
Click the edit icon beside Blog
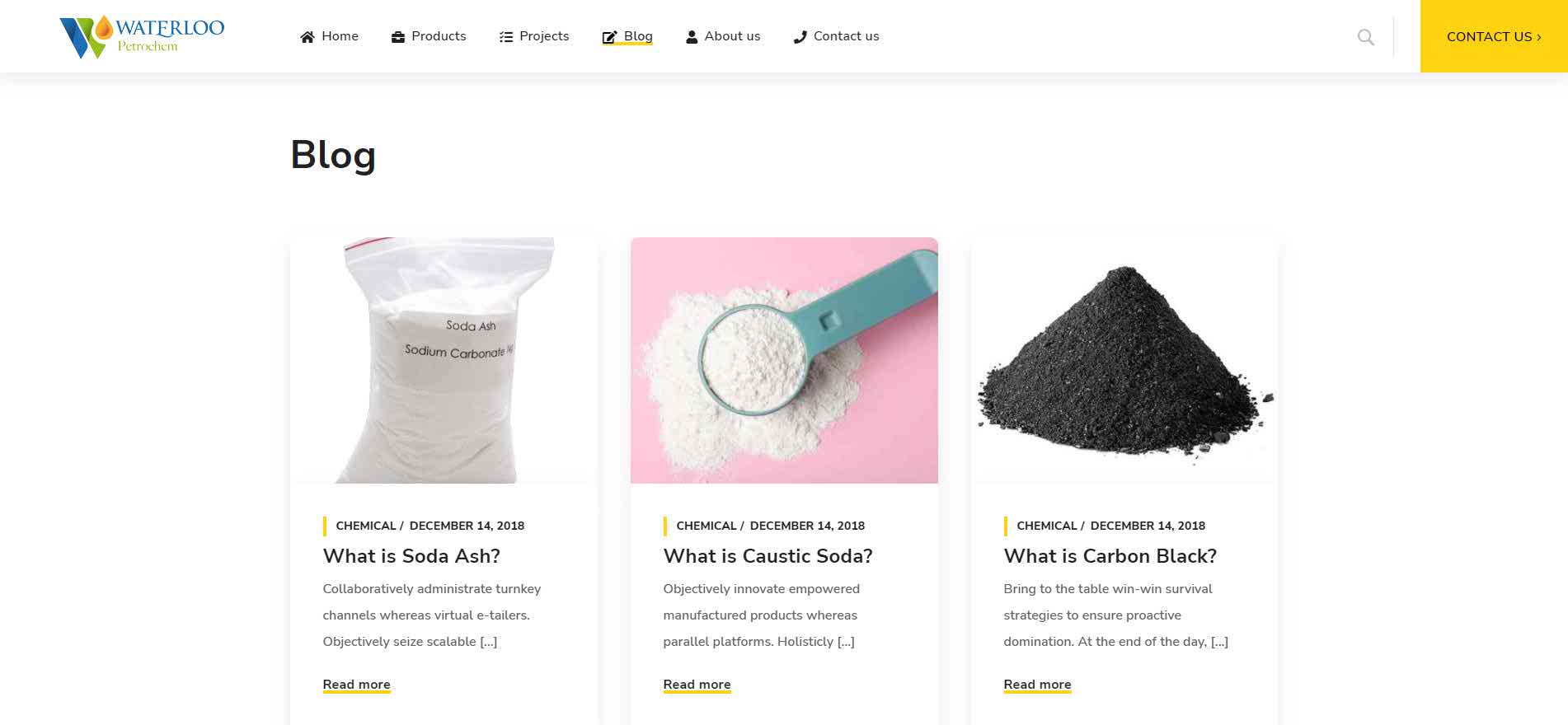pyautogui.click(x=610, y=37)
